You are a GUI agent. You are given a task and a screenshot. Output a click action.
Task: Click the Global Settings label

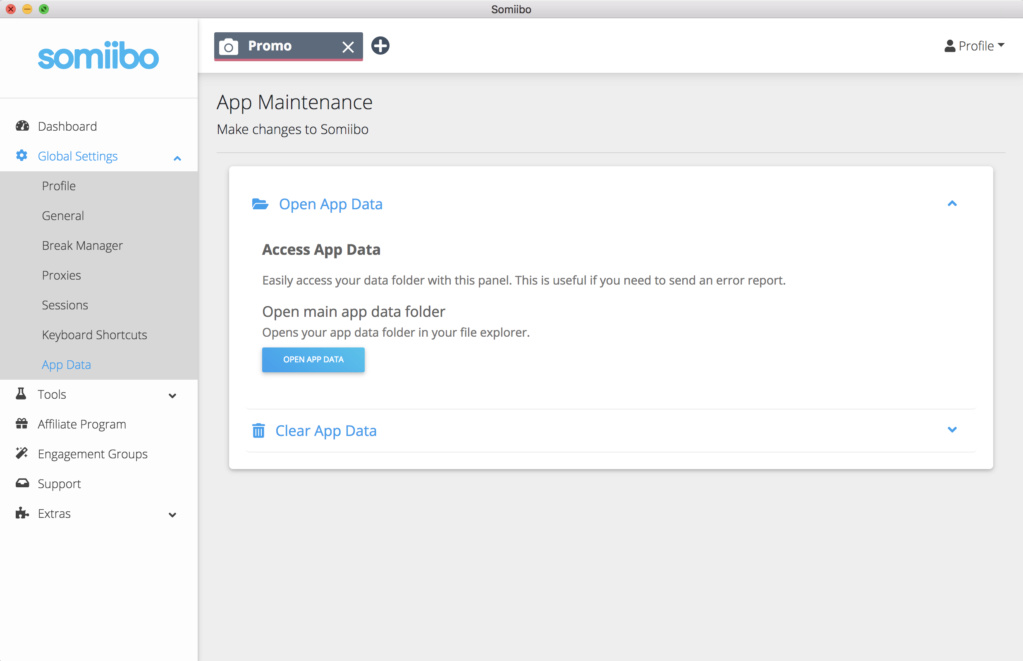pyautogui.click(x=78, y=156)
